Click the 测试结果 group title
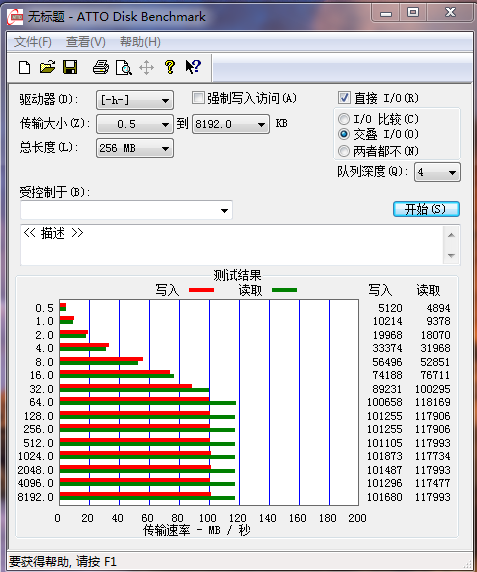 point(237,275)
